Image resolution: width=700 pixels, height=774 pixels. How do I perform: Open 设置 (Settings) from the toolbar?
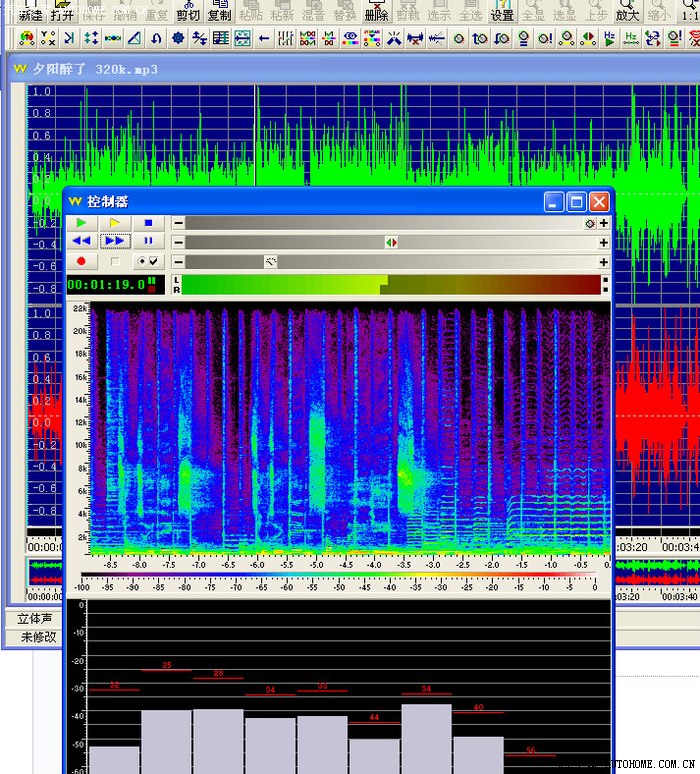(x=502, y=11)
